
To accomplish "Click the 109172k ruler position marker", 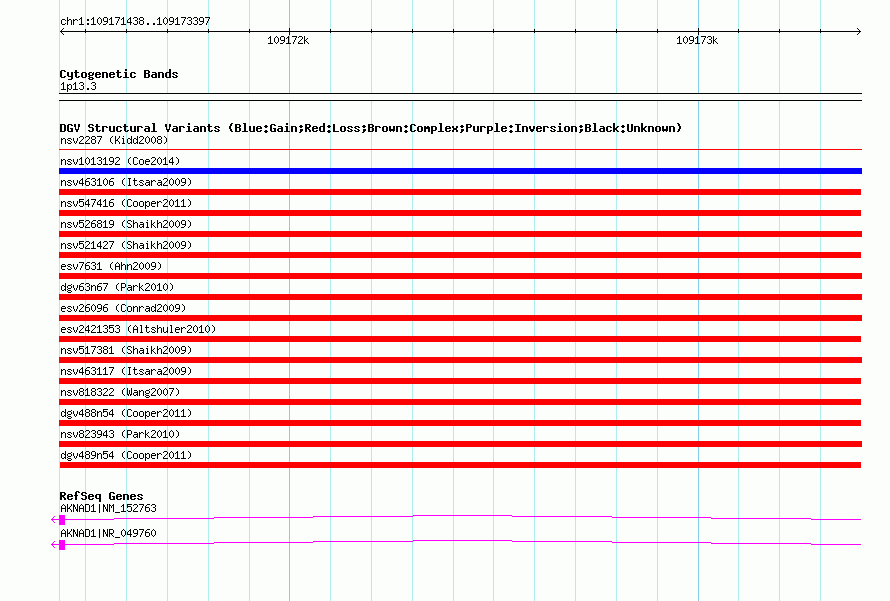I will pyautogui.click(x=288, y=41).
